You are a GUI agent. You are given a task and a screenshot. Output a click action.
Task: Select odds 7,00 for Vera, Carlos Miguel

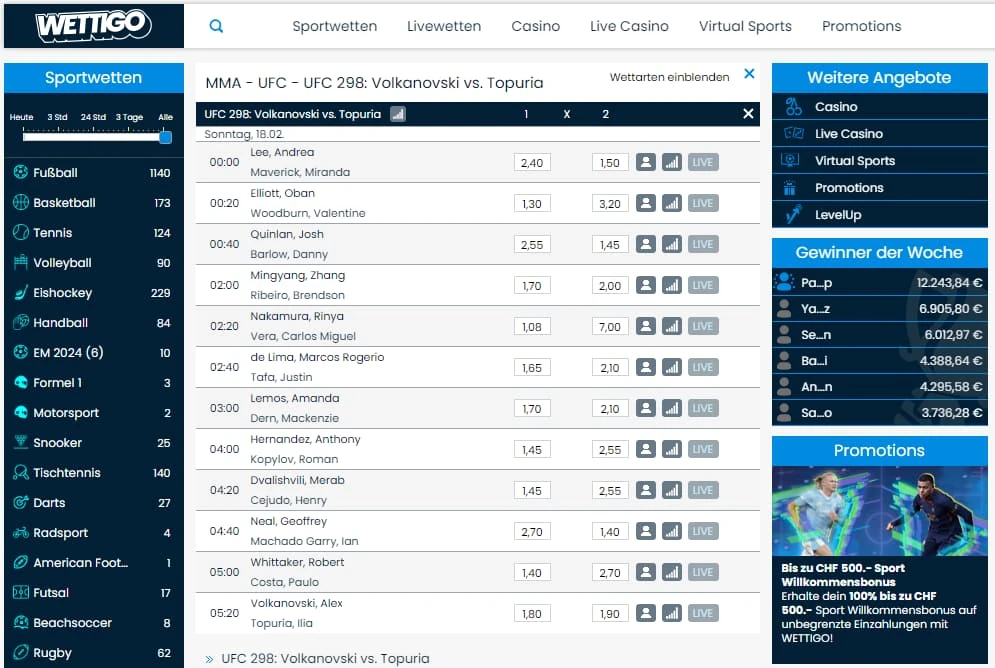pyautogui.click(x=610, y=327)
